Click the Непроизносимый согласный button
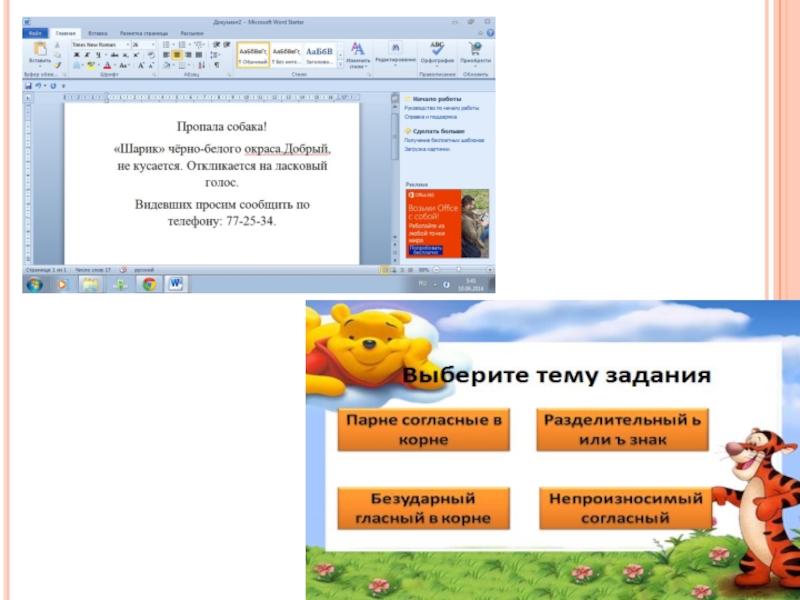Image resolution: width=800 pixels, height=600 pixels. pyautogui.click(x=626, y=508)
